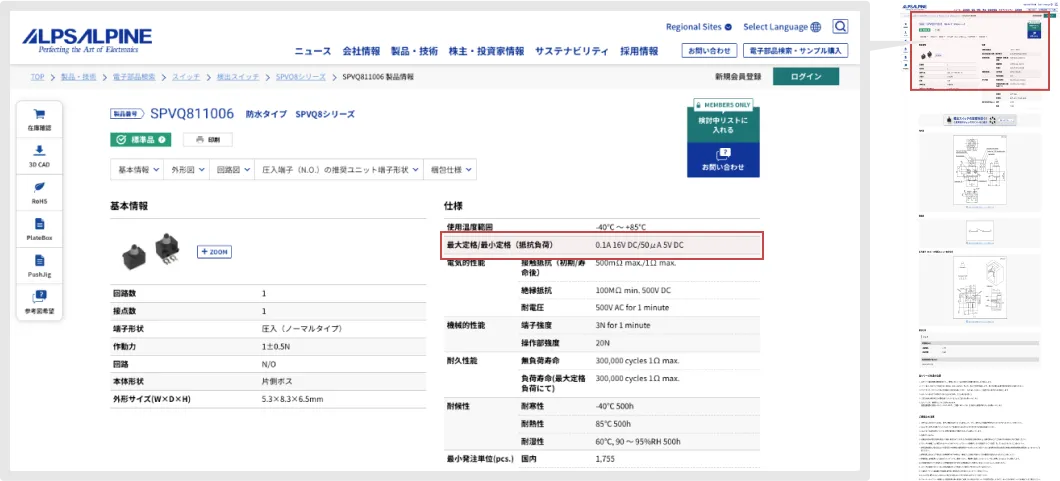Click the 0.1A 16V DC/50μA 5V DC value
The width and height of the screenshot is (1060, 481).
640,245
